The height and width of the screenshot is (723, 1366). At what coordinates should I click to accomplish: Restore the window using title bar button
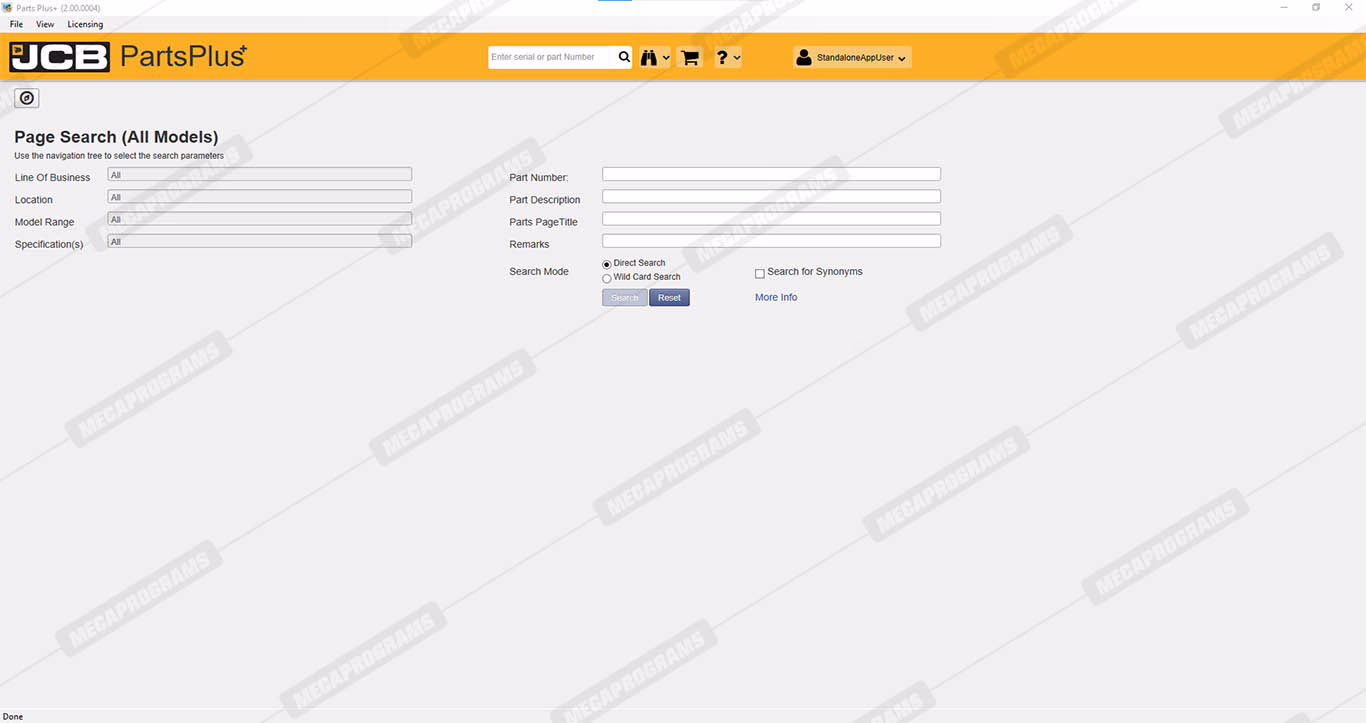point(1316,7)
